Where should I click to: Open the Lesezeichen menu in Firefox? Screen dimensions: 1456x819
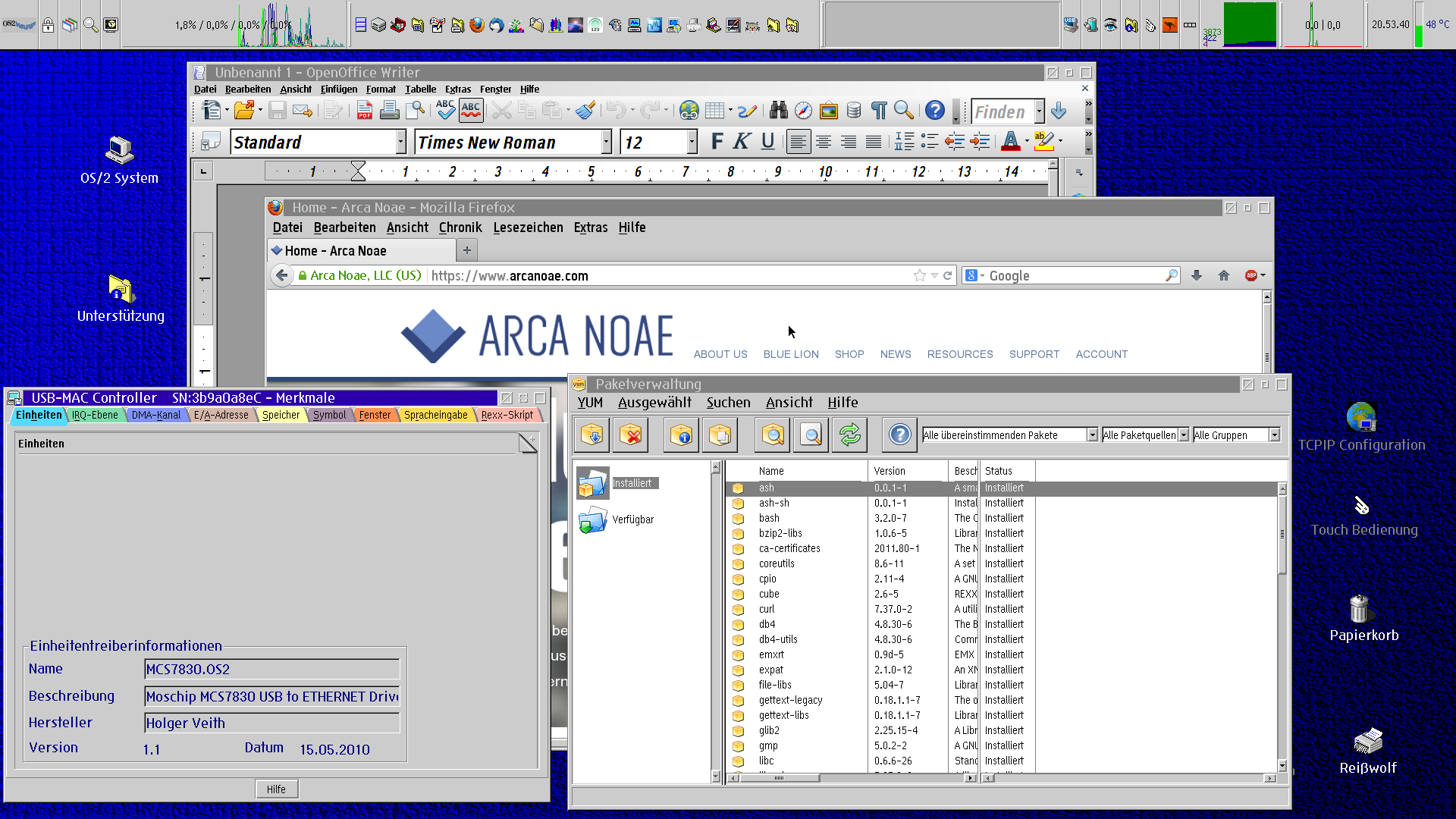[x=528, y=227]
